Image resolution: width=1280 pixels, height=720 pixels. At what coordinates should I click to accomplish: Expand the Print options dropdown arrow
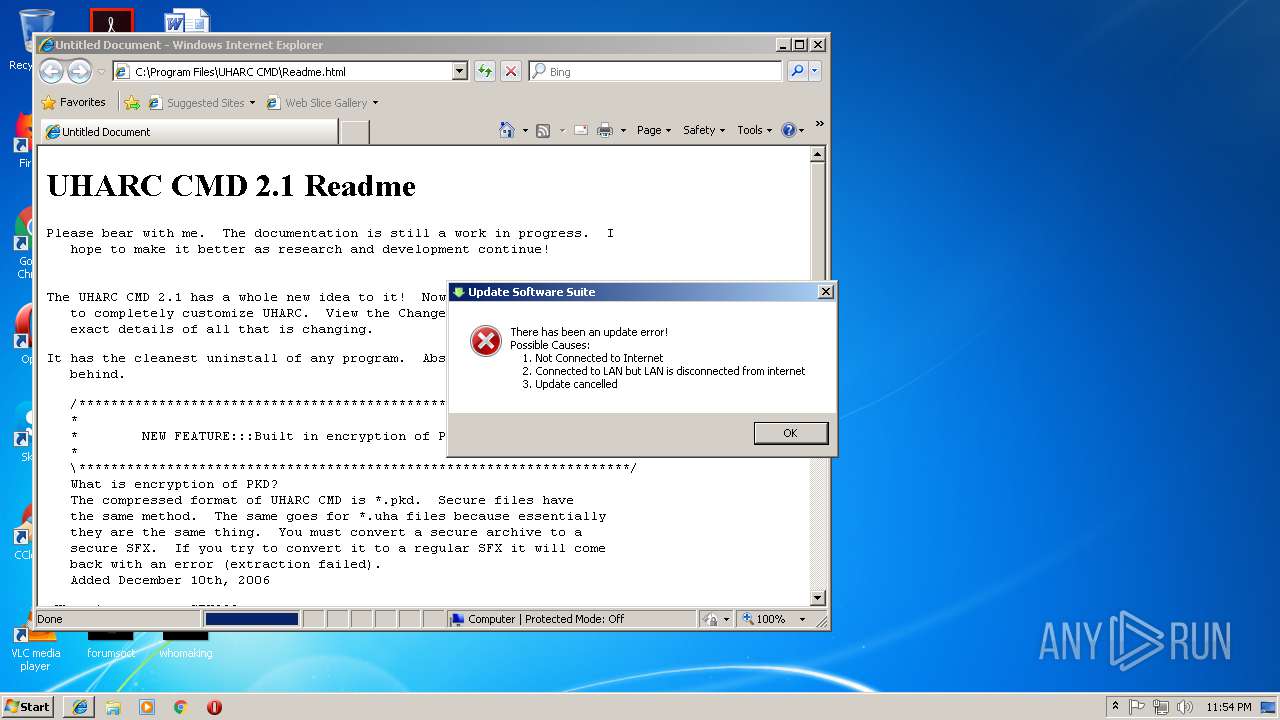(x=623, y=131)
